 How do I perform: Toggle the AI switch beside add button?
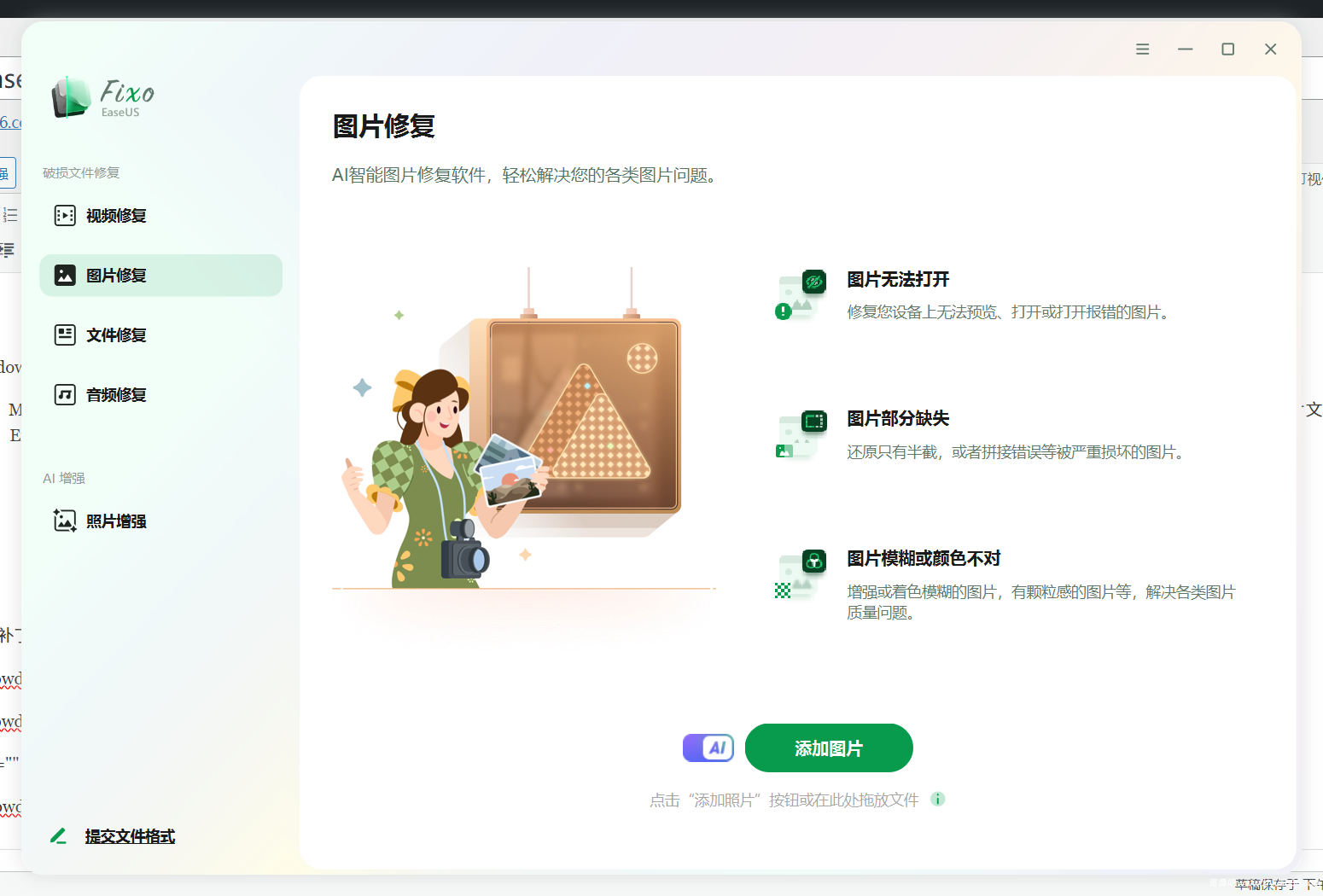pos(708,748)
